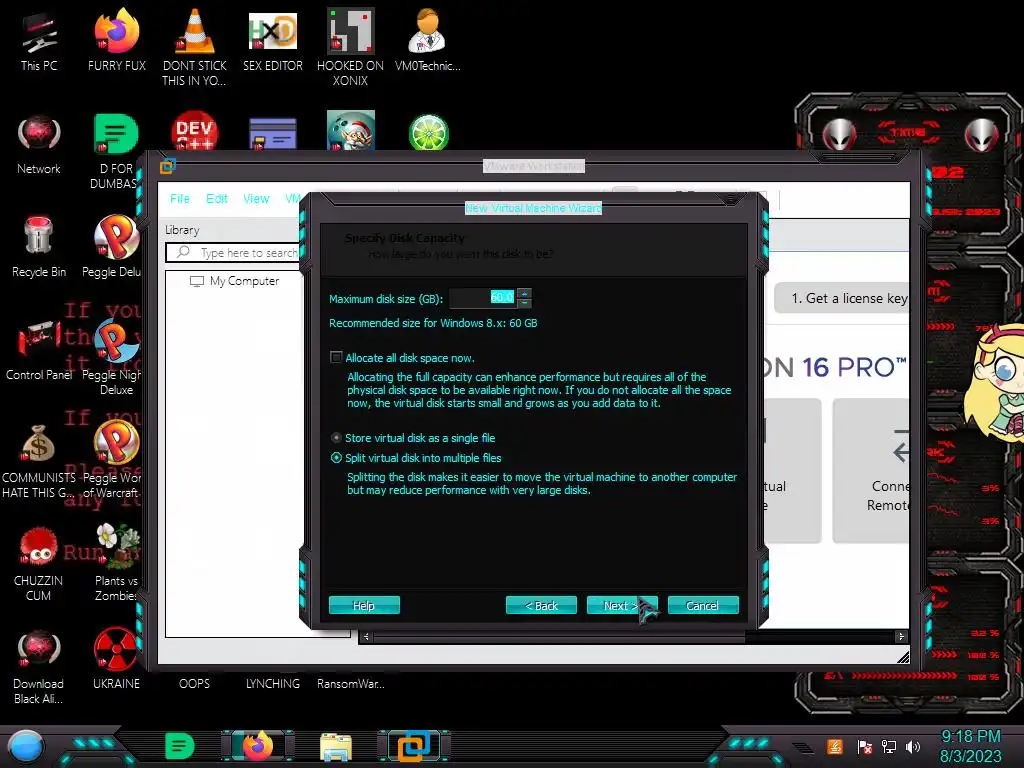
Task: Click the VMware logo in title bar
Action: (x=168, y=166)
